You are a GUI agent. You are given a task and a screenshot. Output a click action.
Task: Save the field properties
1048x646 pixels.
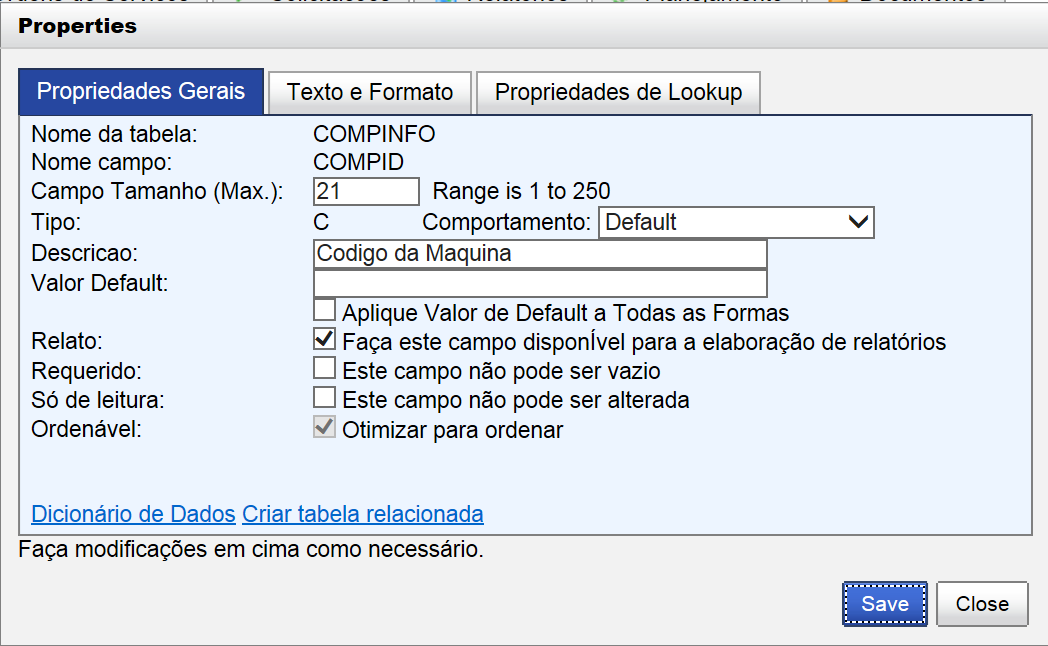tap(884, 604)
